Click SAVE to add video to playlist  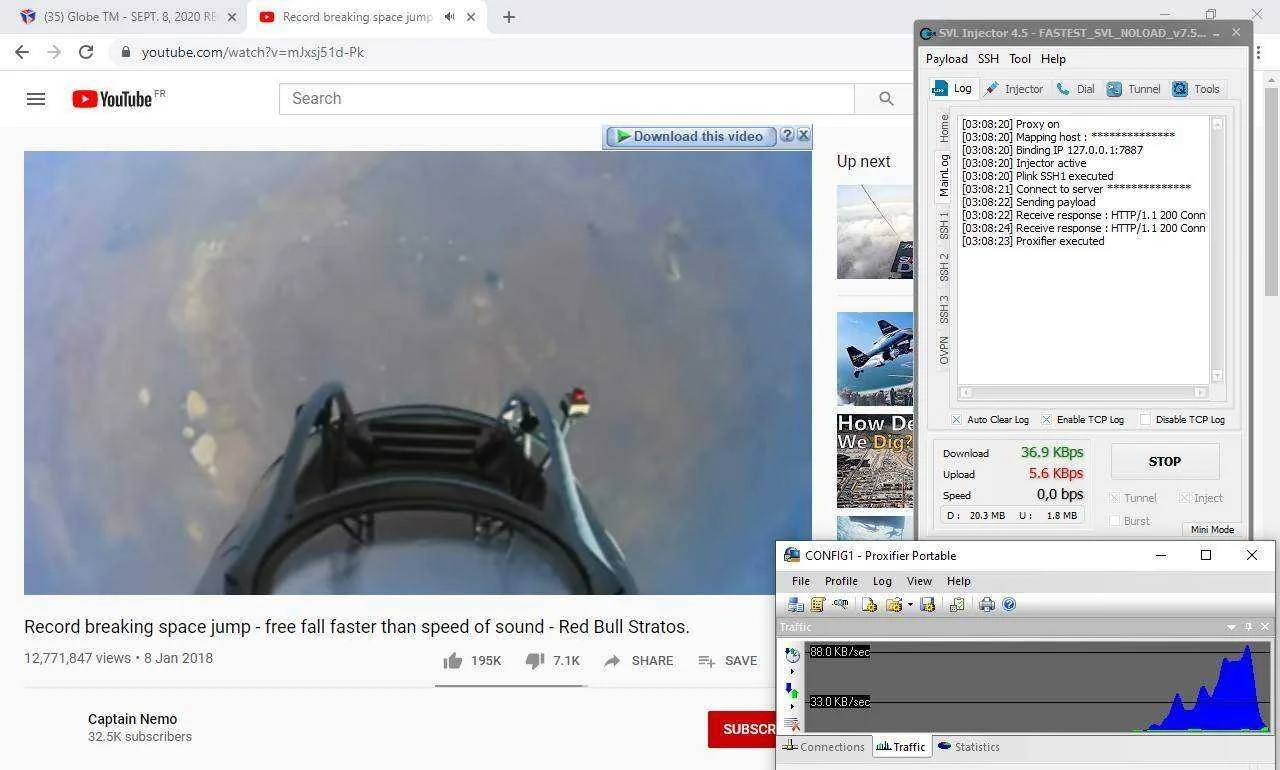click(x=727, y=661)
